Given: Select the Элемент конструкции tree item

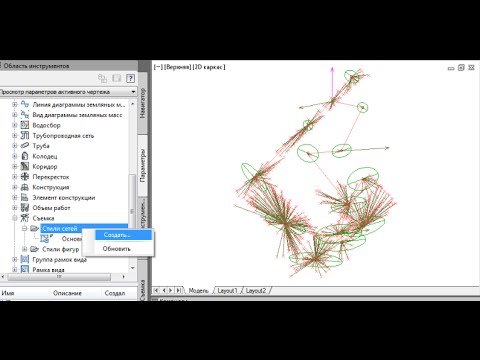Looking at the screenshot, I should 64,198.
